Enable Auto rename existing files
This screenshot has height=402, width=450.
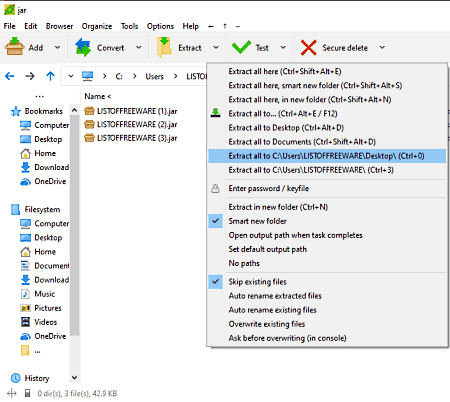pyautogui.click(x=327, y=310)
